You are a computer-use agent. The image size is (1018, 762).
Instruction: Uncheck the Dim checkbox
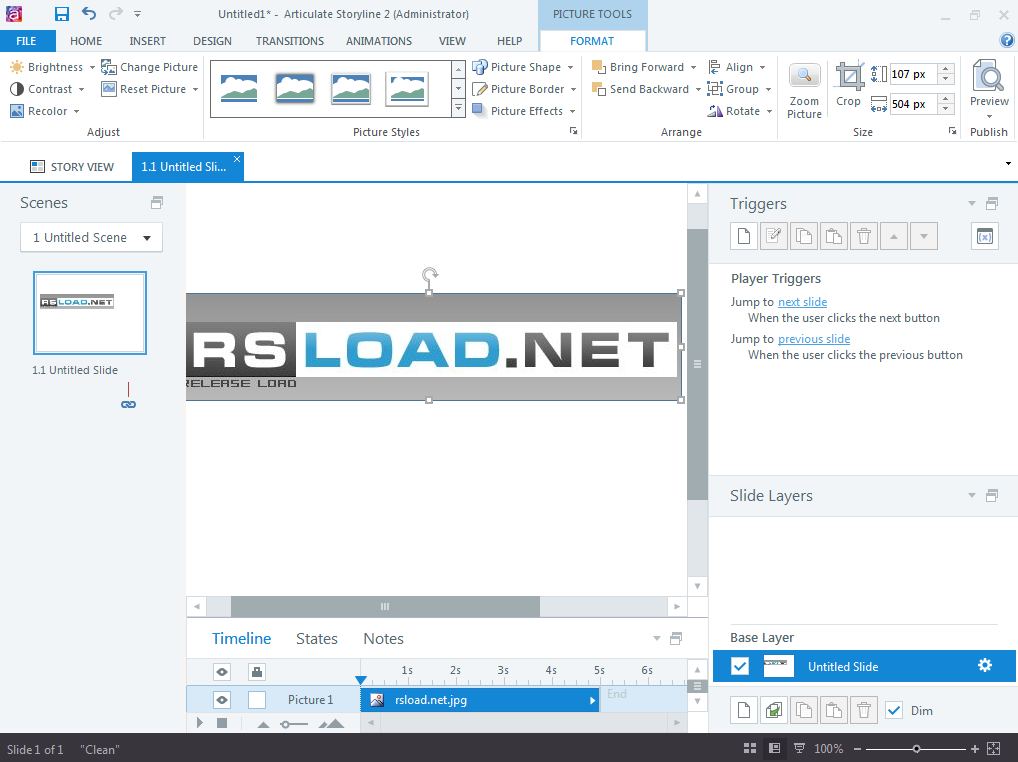click(x=894, y=710)
